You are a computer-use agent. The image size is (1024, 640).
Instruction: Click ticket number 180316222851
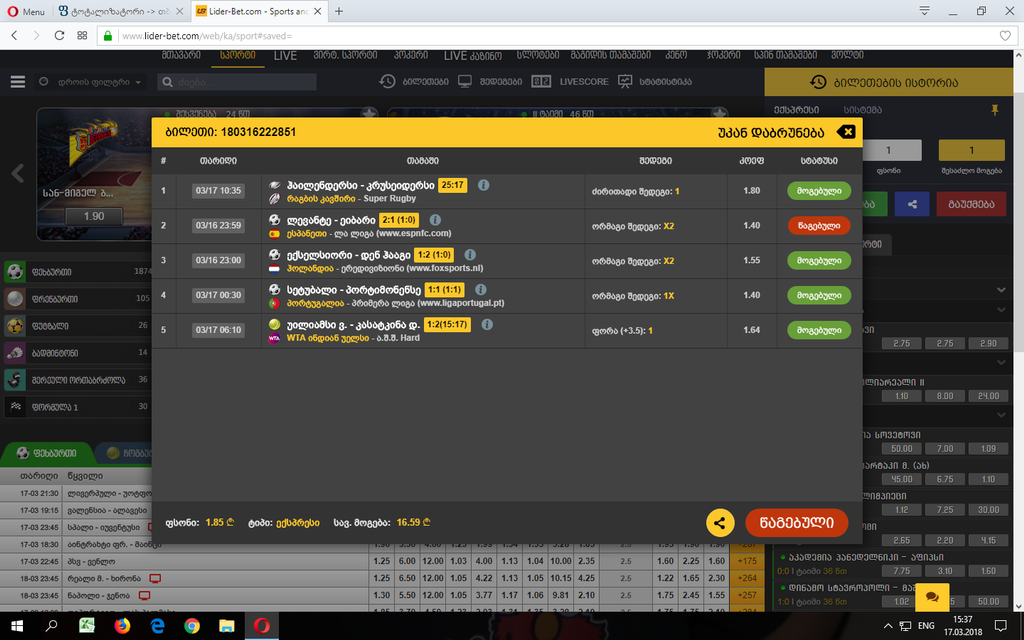click(x=258, y=132)
